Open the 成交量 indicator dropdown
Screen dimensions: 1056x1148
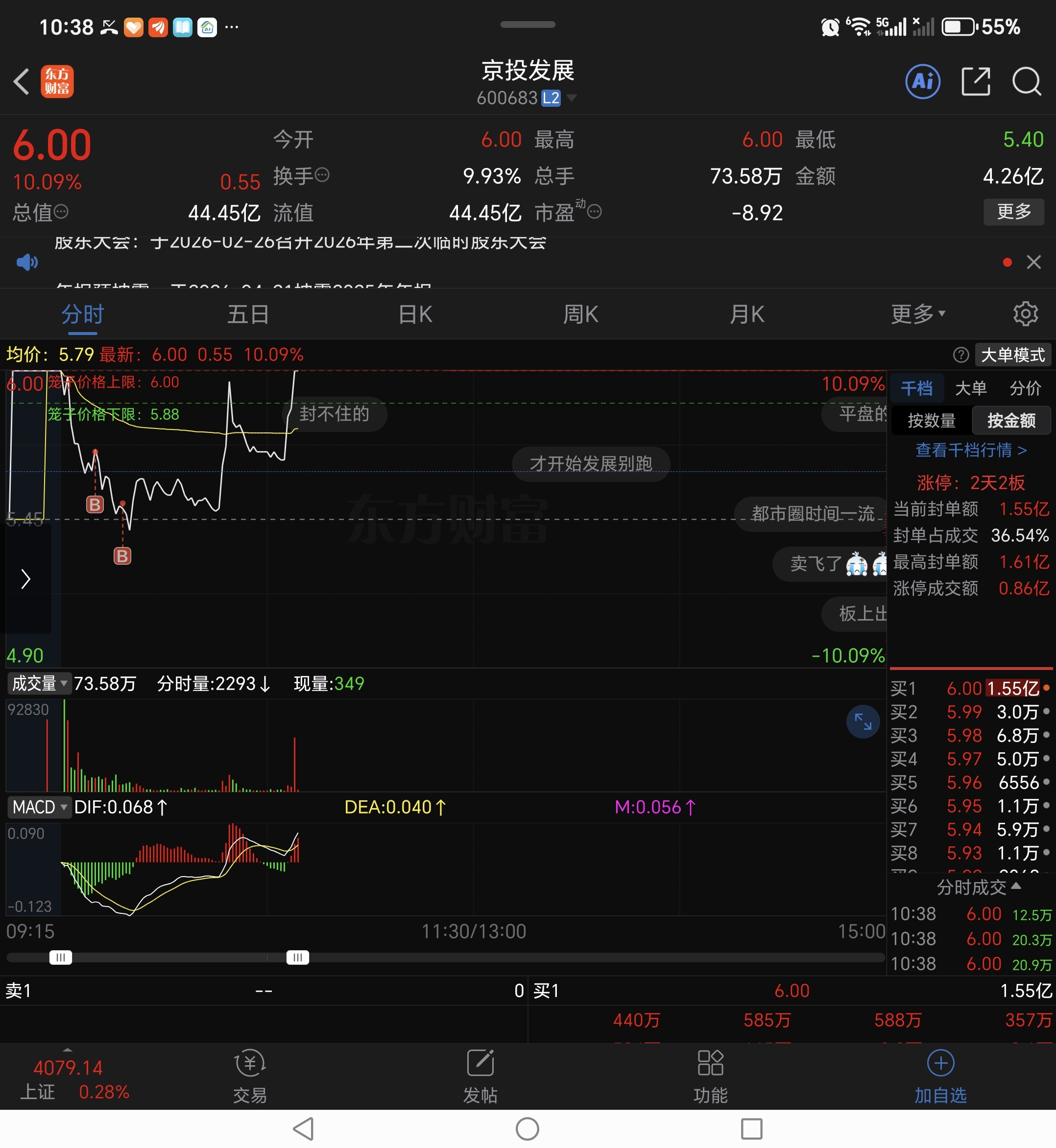coord(39,683)
